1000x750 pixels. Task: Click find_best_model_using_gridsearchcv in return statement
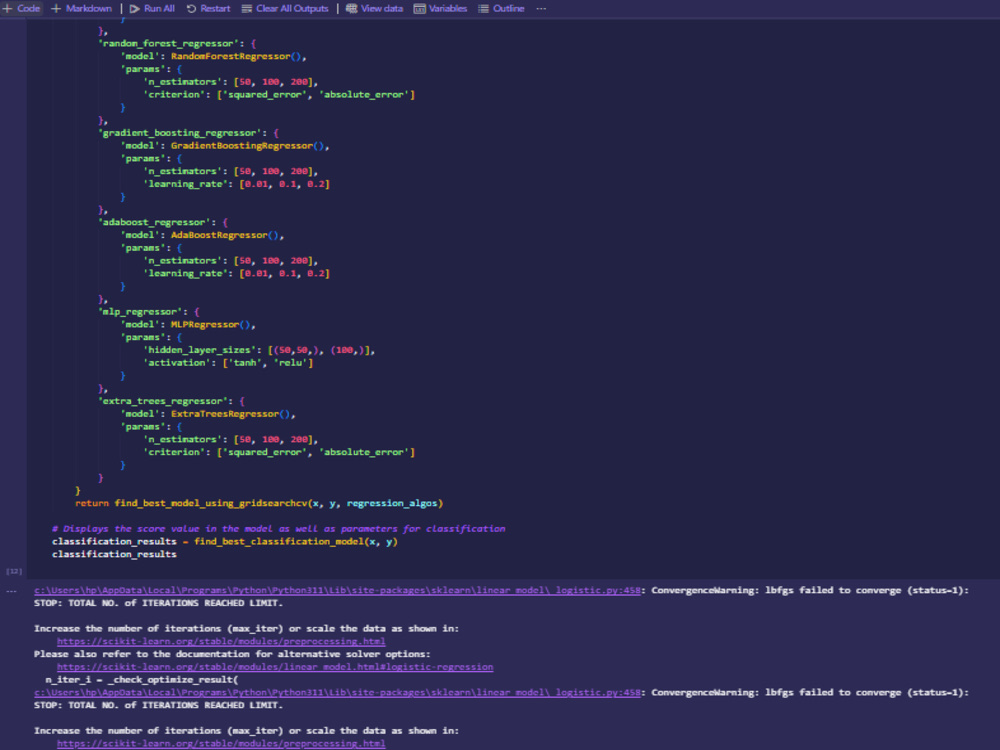point(210,503)
